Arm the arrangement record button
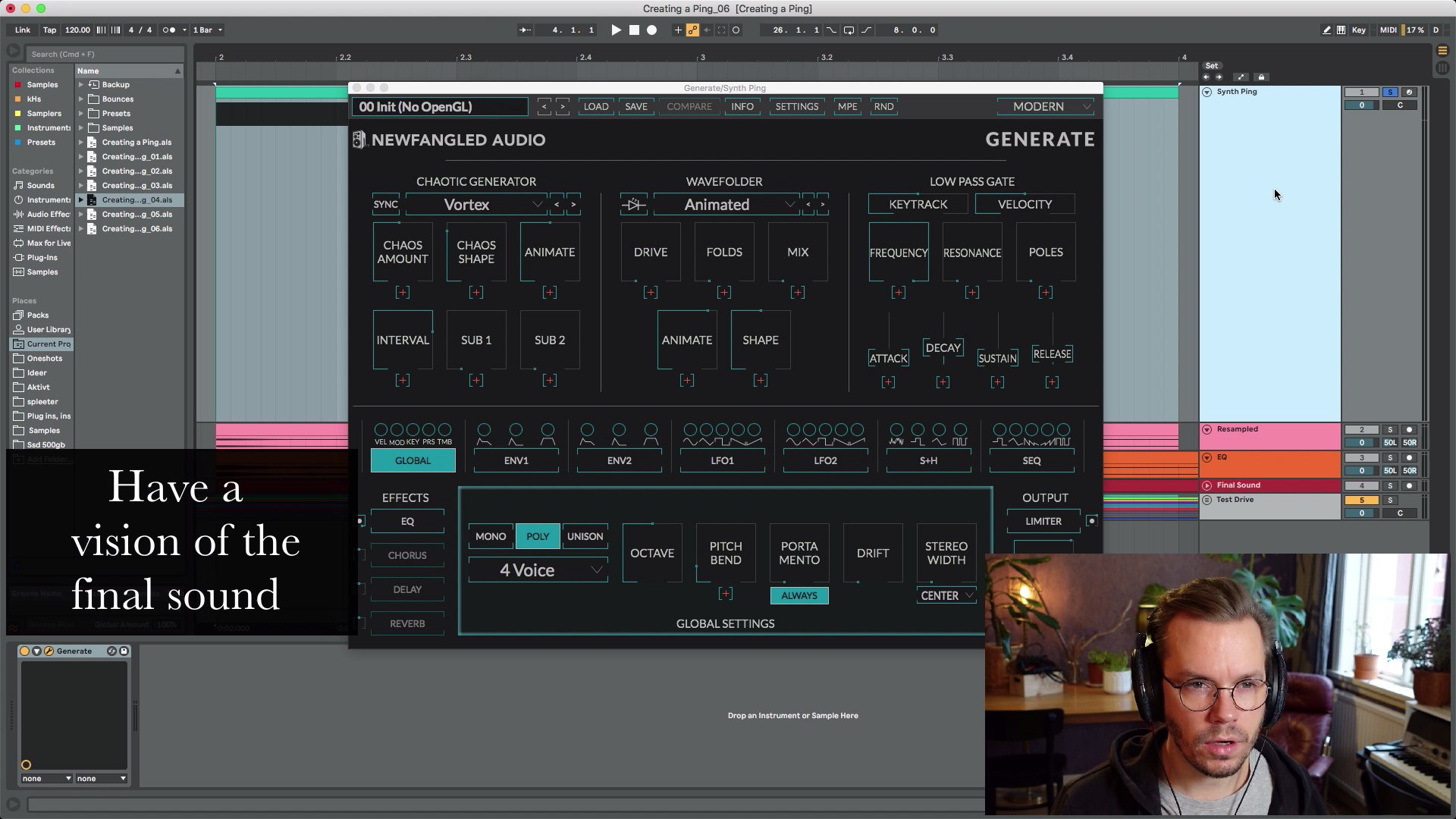This screenshot has height=819, width=1456. pyautogui.click(x=651, y=30)
